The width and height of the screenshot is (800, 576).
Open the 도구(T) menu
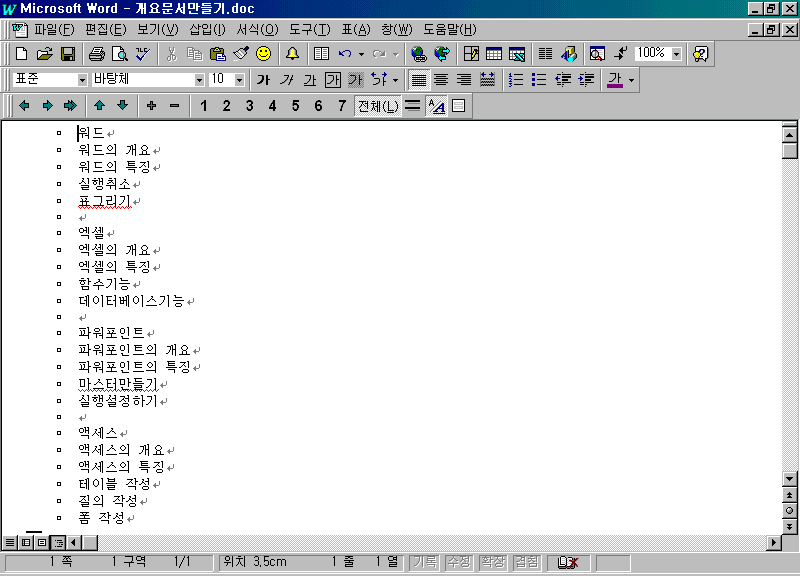[x=310, y=30]
